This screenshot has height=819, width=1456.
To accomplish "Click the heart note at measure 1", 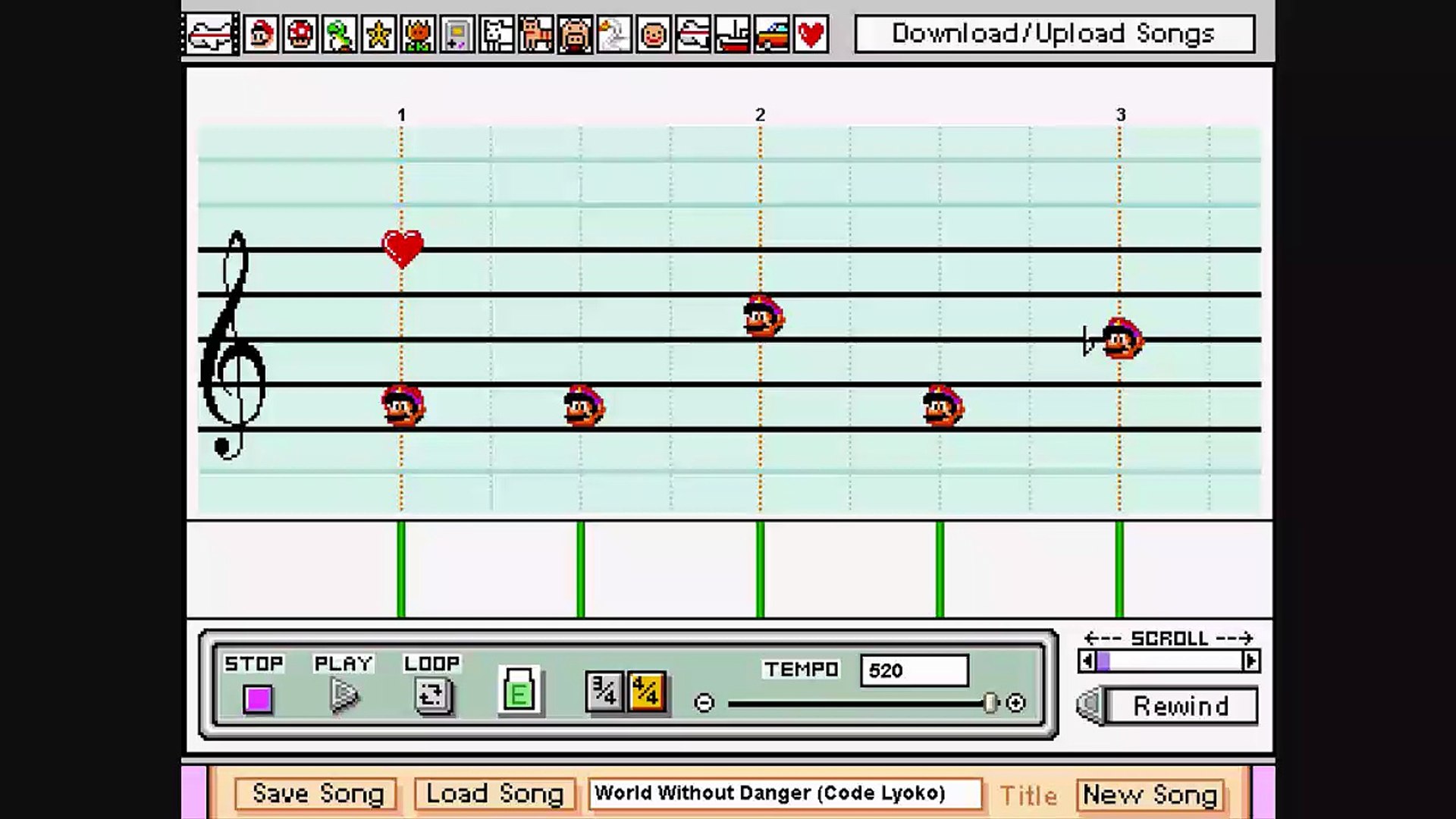I will click(403, 249).
